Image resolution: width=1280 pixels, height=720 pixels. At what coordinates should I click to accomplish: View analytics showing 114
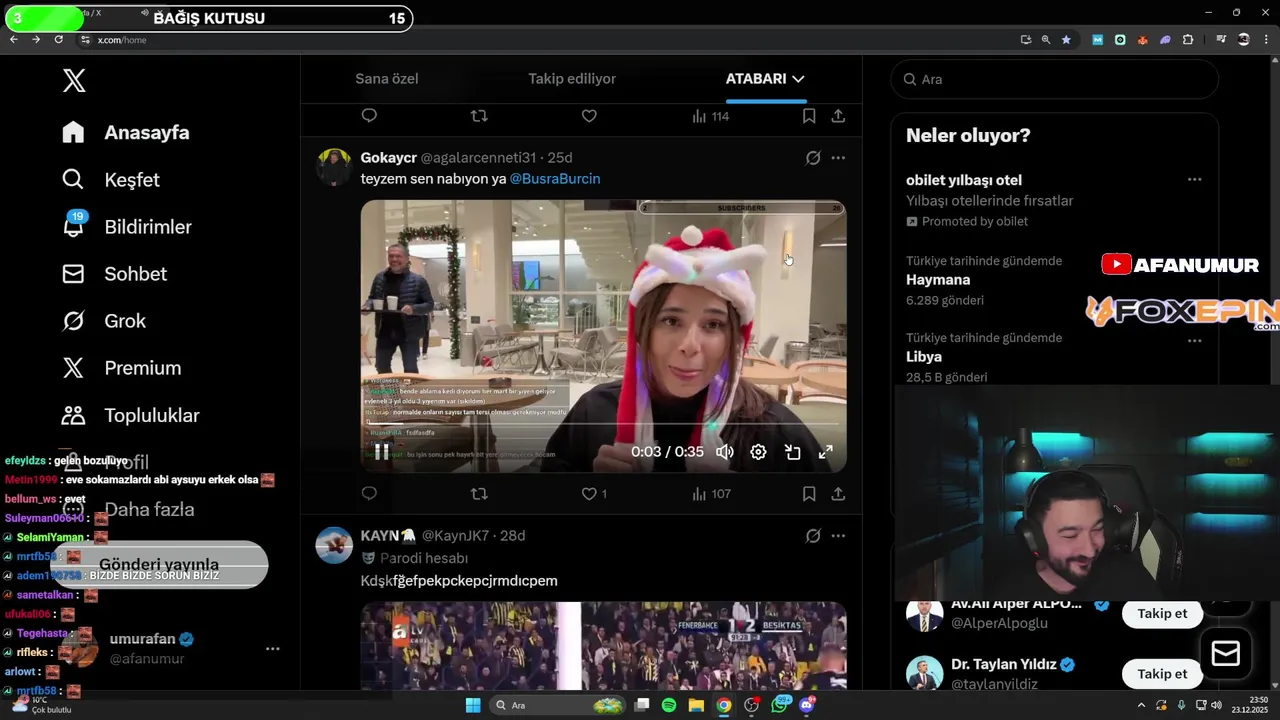pos(711,116)
